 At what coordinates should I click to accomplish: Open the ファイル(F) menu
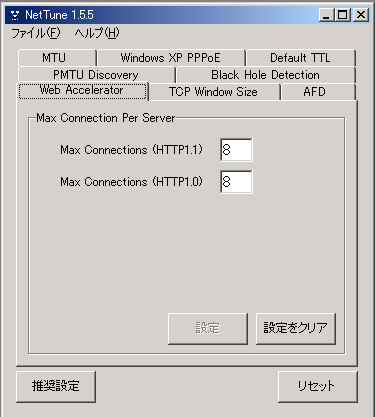click(x=36, y=33)
